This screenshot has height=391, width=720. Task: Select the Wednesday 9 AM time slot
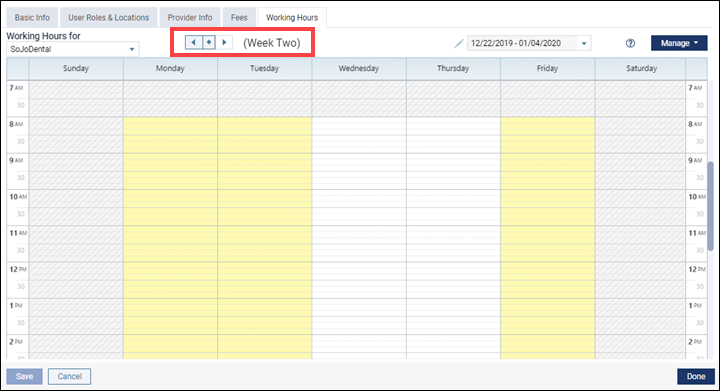tap(359, 162)
